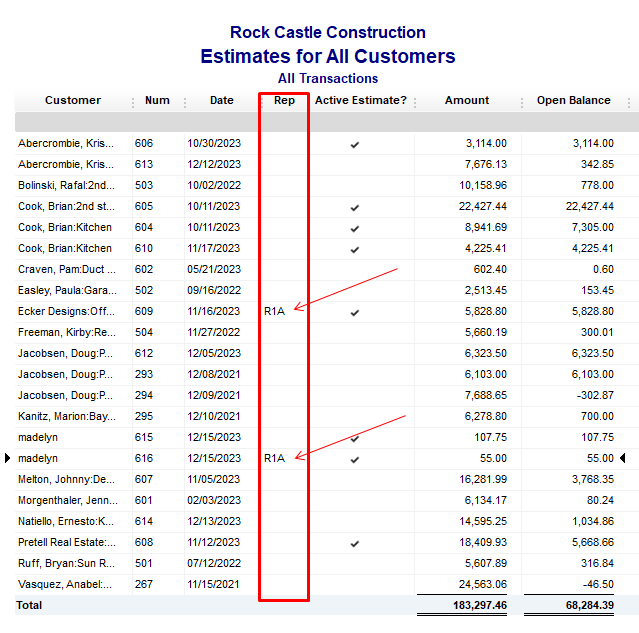Select Jacobsen, Doug on estimate 612 row
This screenshot has width=639, height=633.
[x=65, y=353]
